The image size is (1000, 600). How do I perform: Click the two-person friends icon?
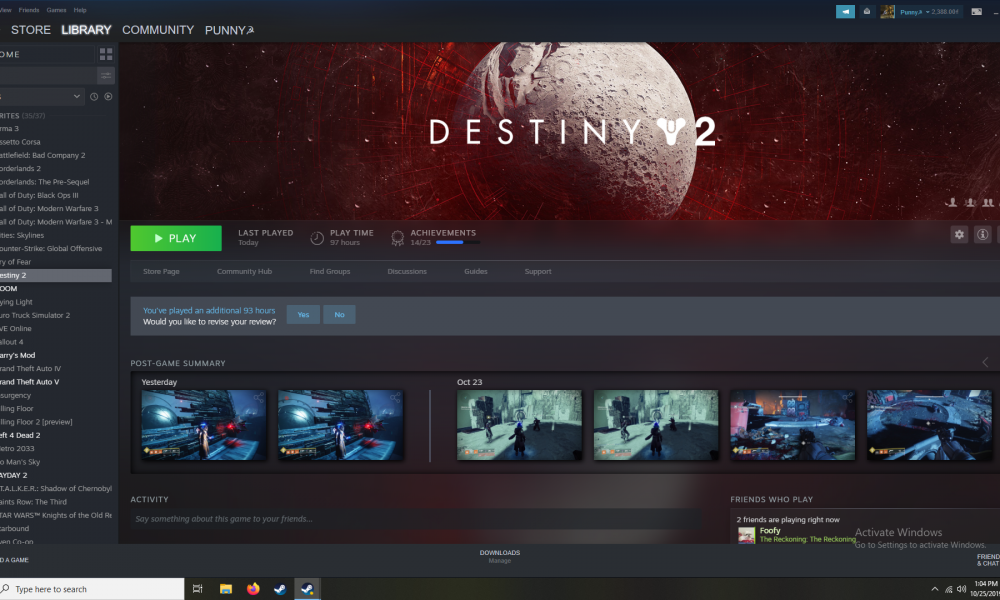click(988, 203)
